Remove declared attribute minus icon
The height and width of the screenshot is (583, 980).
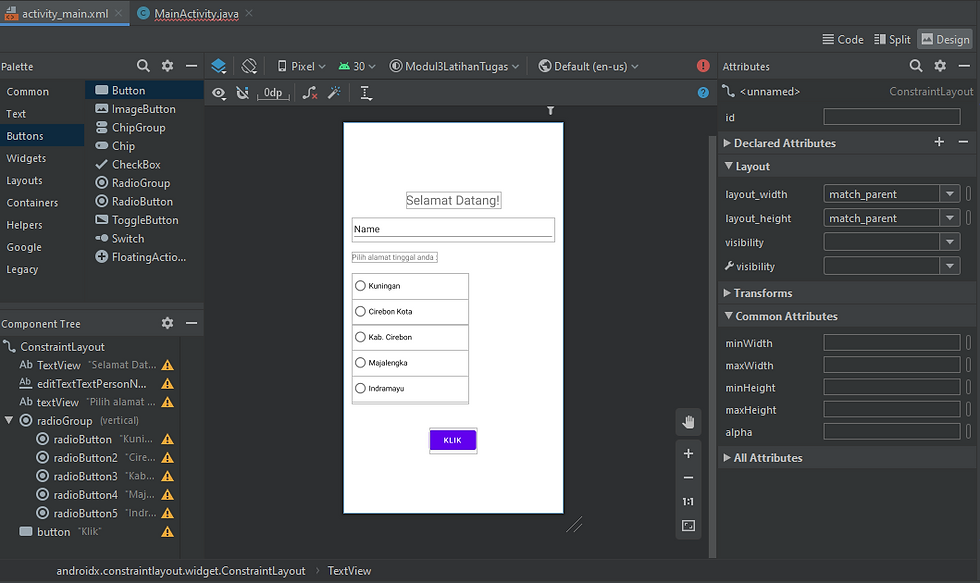963,142
